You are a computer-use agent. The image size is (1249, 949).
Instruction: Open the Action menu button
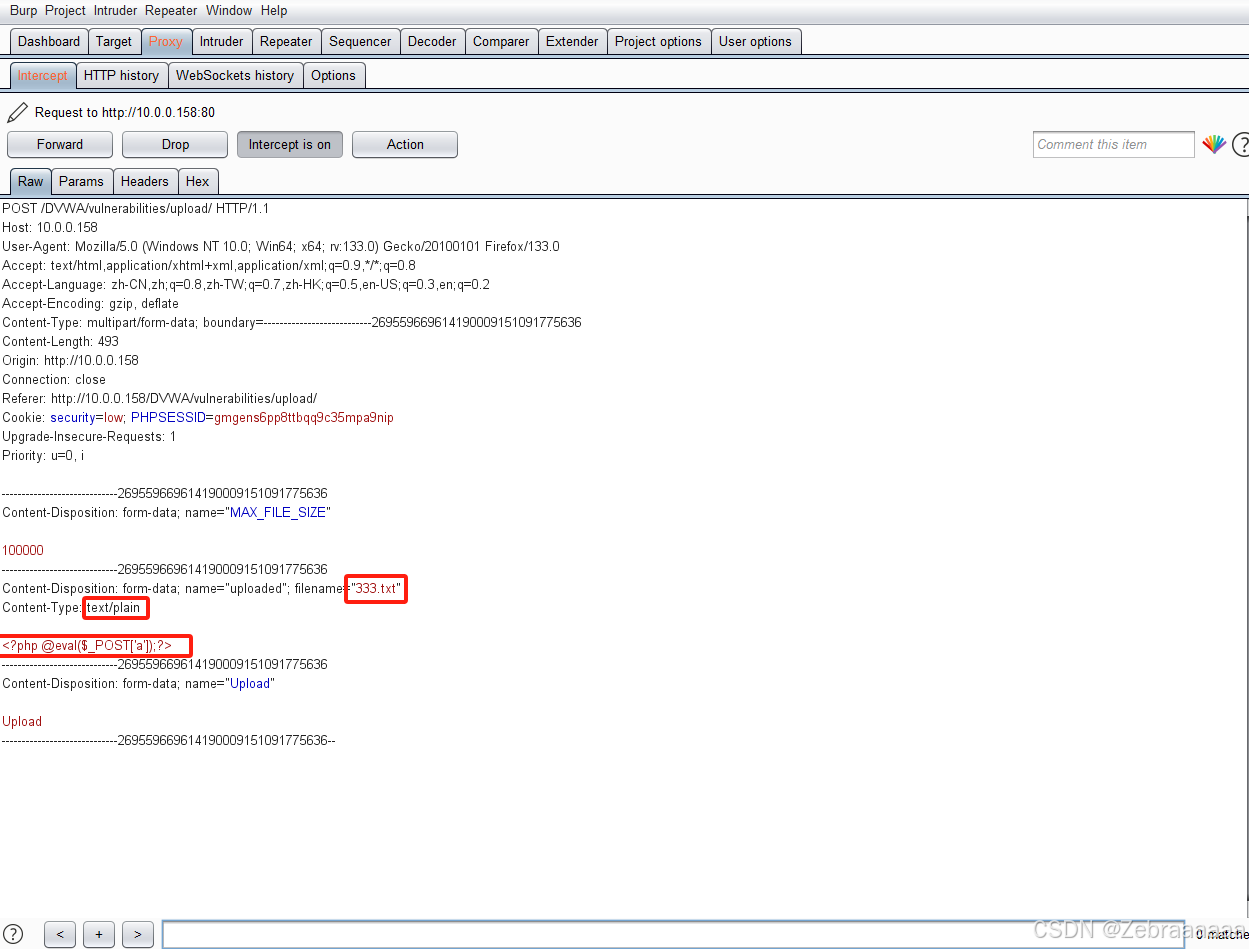click(x=405, y=144)
